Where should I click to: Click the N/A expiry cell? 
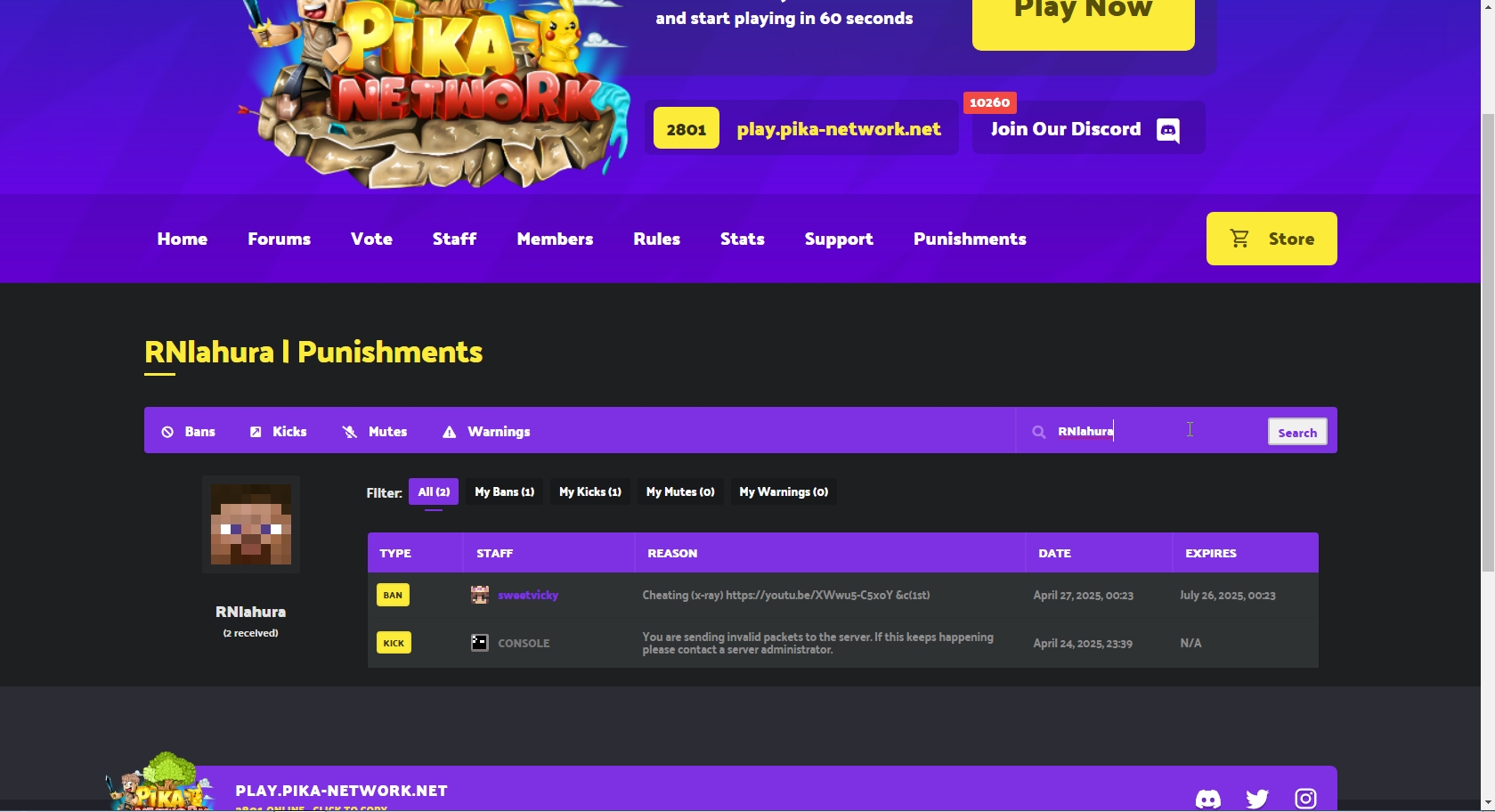click(x=1190, y=643)
